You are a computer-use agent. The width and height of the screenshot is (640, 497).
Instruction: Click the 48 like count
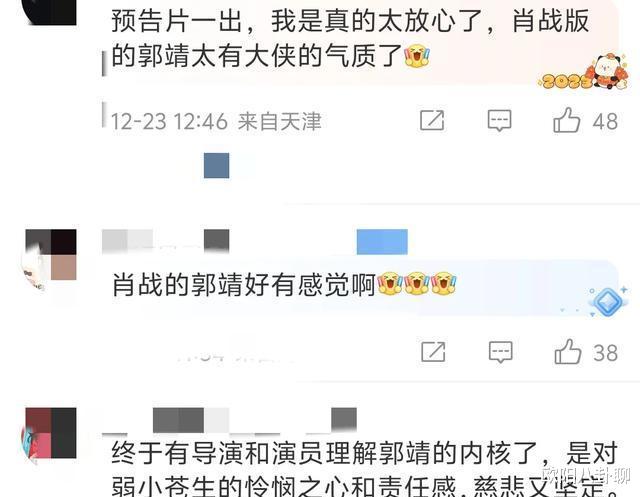click(605, 122)
